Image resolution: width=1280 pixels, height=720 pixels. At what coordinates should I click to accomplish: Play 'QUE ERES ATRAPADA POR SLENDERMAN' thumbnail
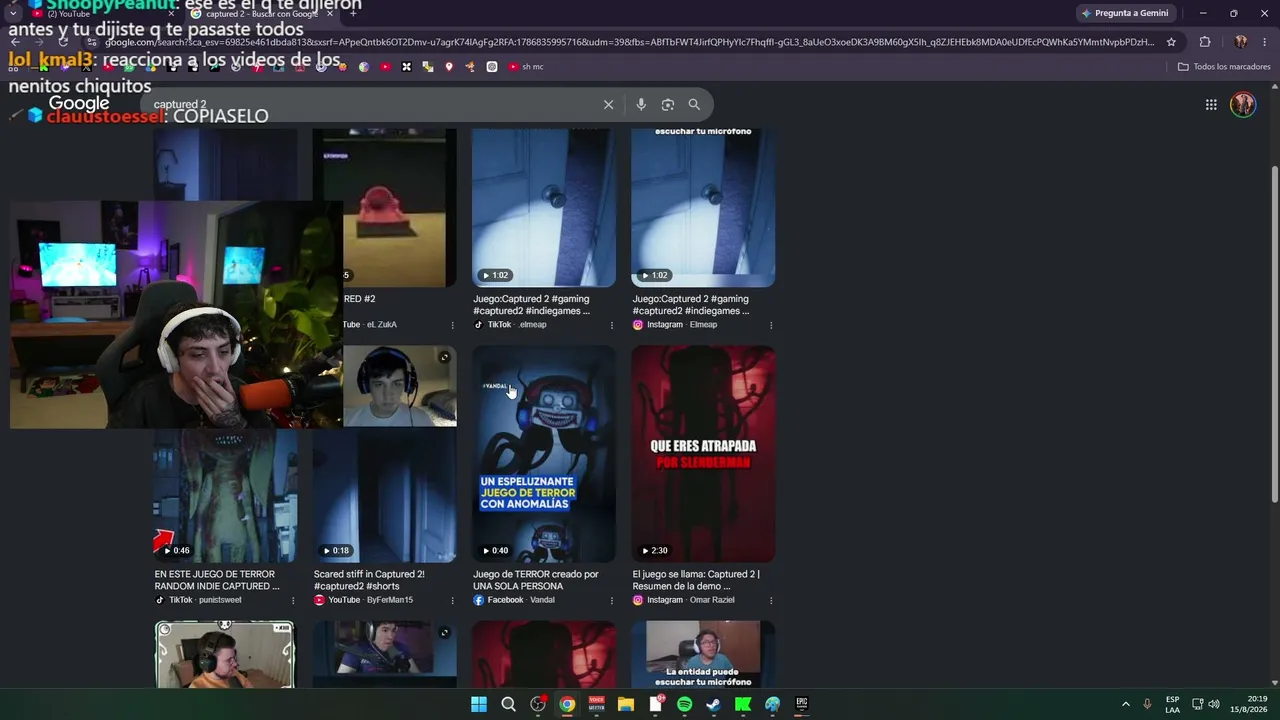click(x=703, y=454)
